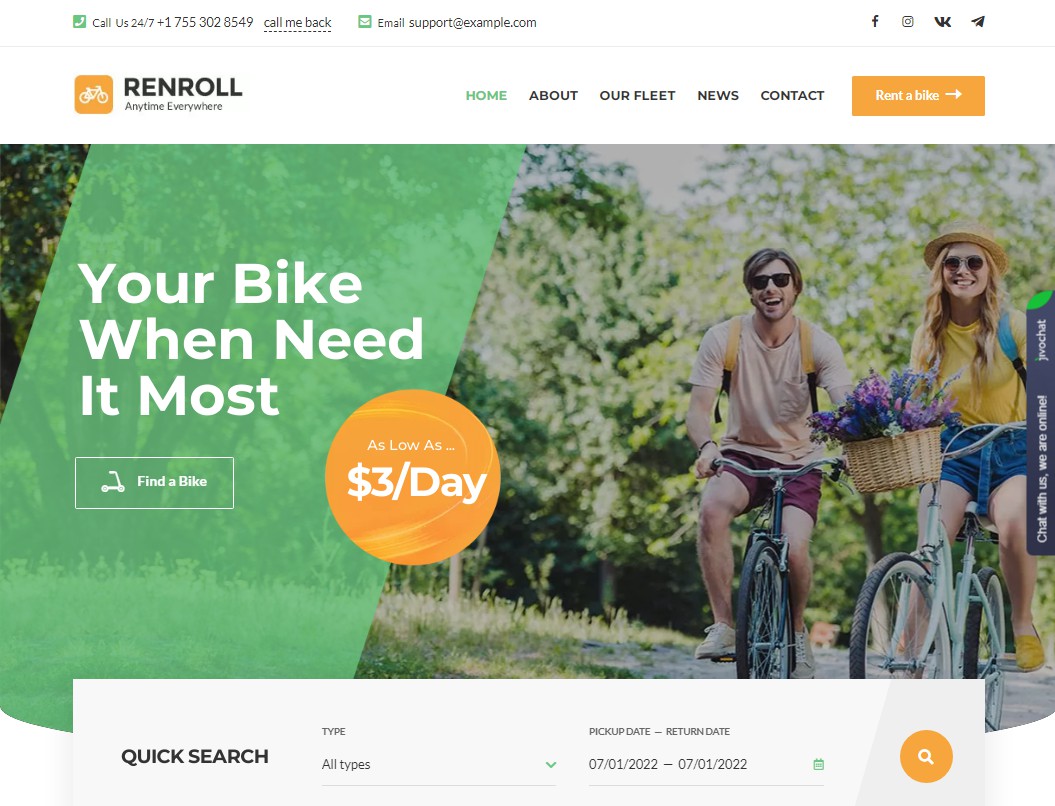This screenshot has height=806, width=1055.
Task: Click the Rent a bike button
Action: point(918,96)
